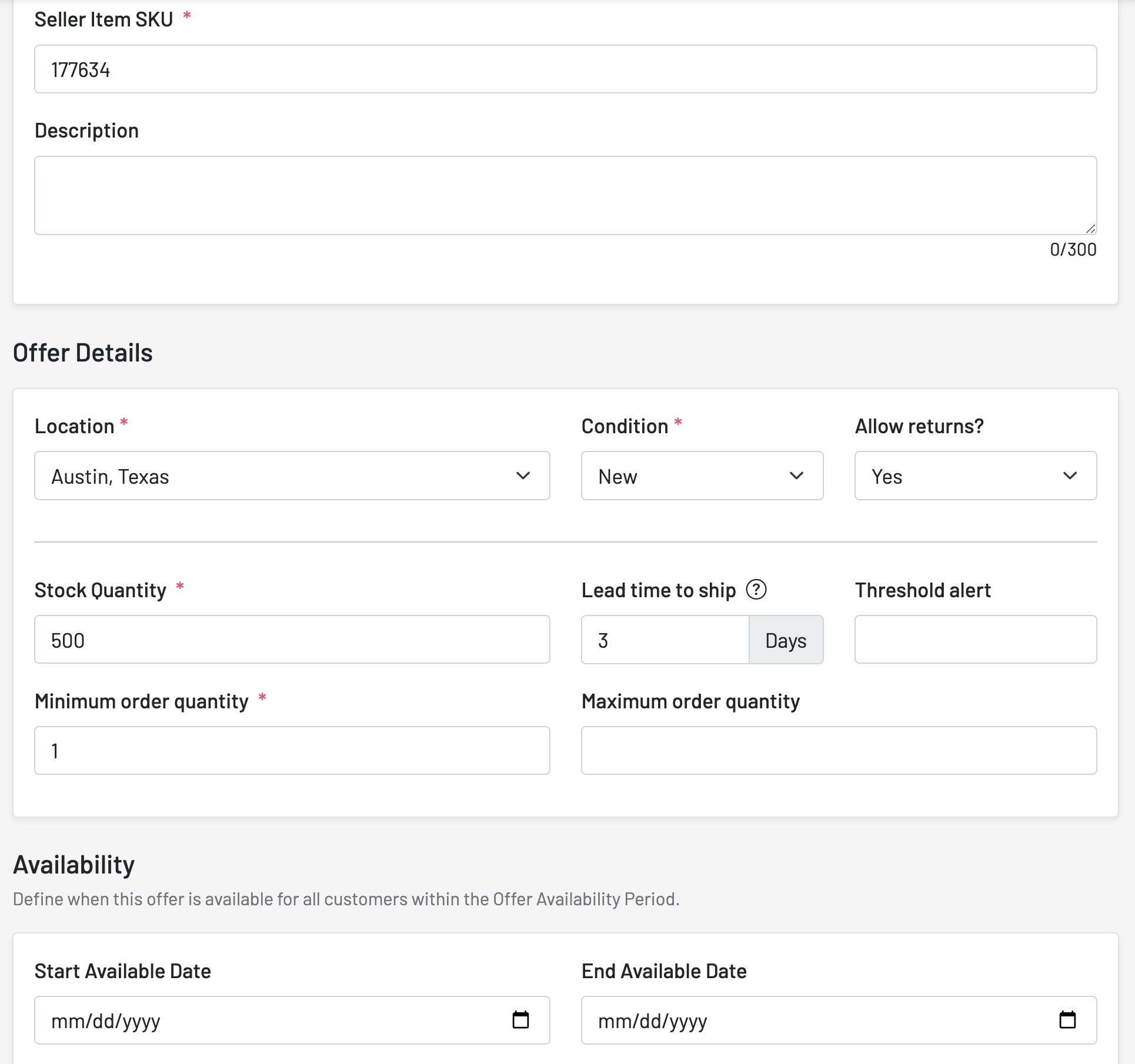Click the Stock Quantity input
Screen dimensions: 1135x1064
pyautogui.click(x=292, y=640)
